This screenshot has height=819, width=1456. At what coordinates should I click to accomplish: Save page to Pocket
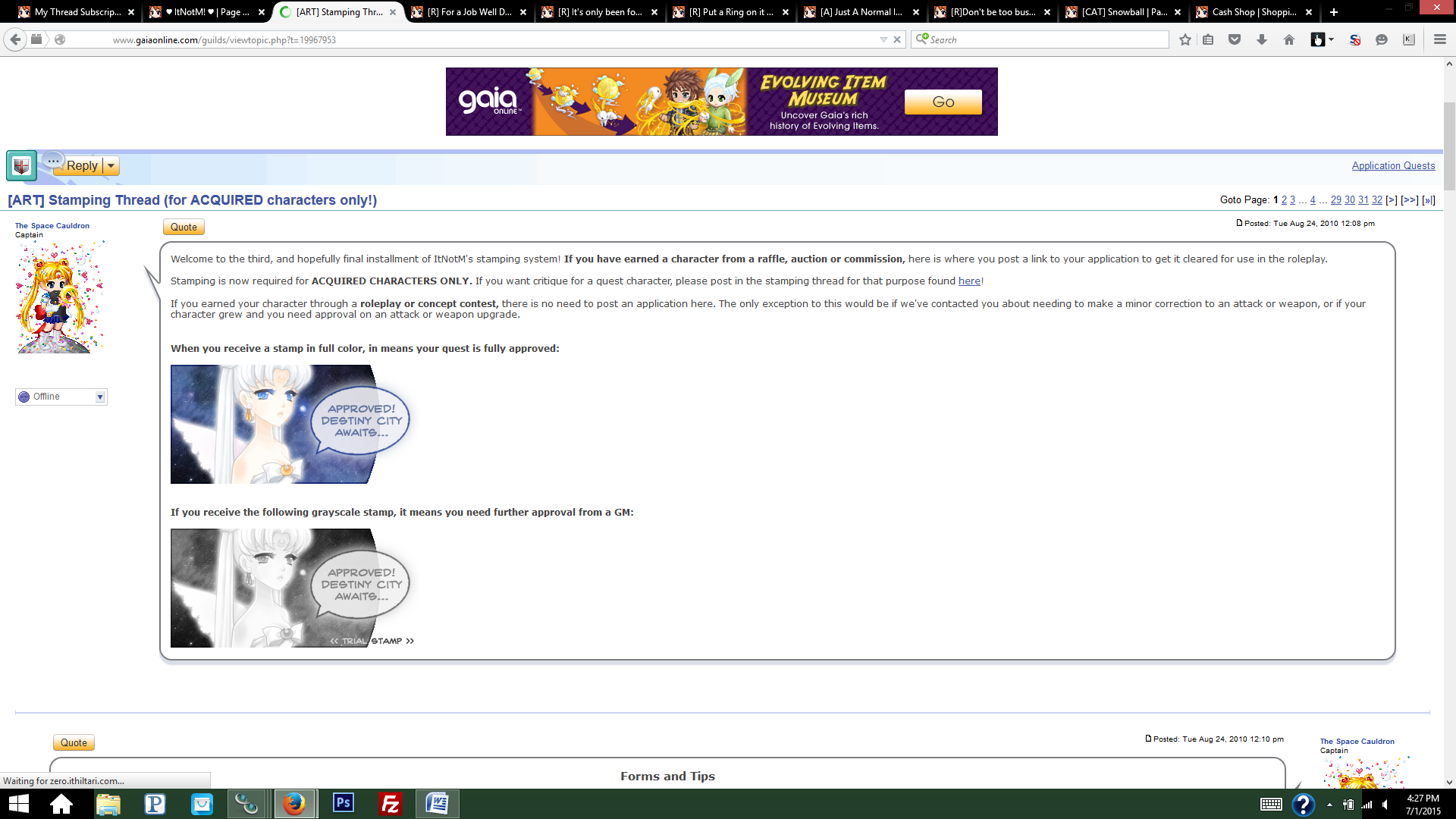click(1235, 40)
